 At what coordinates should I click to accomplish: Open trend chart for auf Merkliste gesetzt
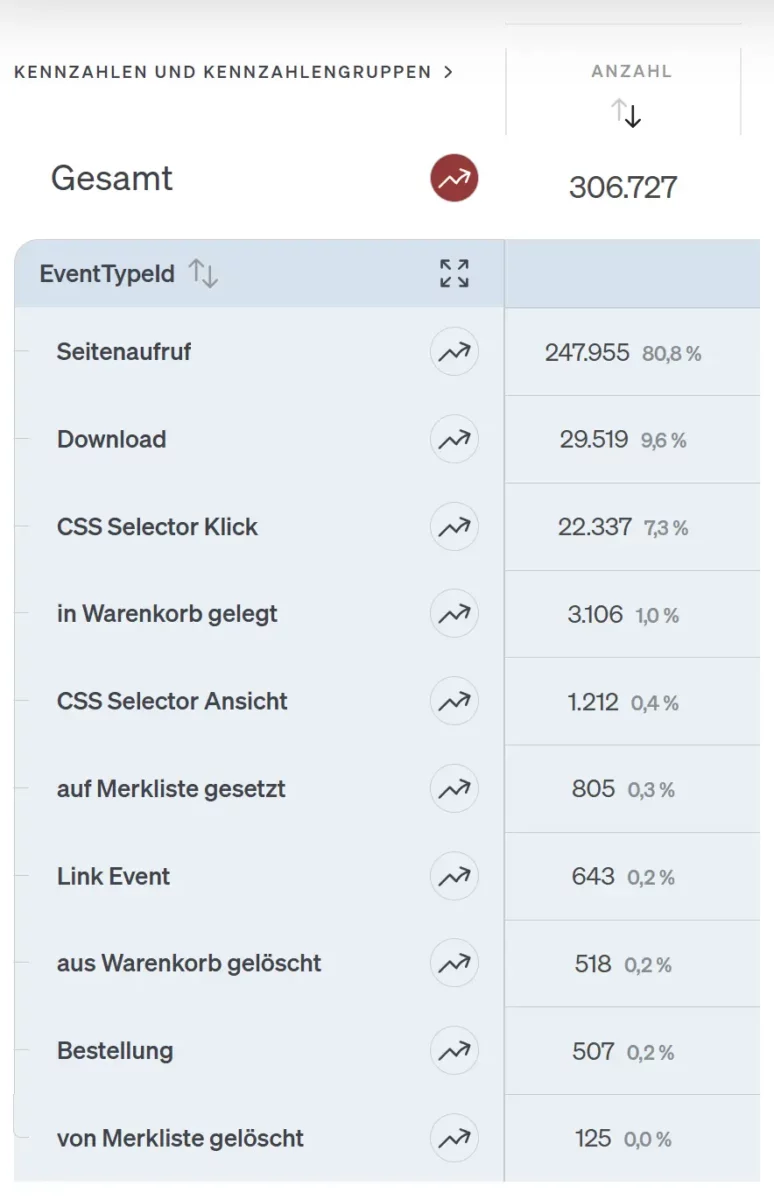(454, 789)
